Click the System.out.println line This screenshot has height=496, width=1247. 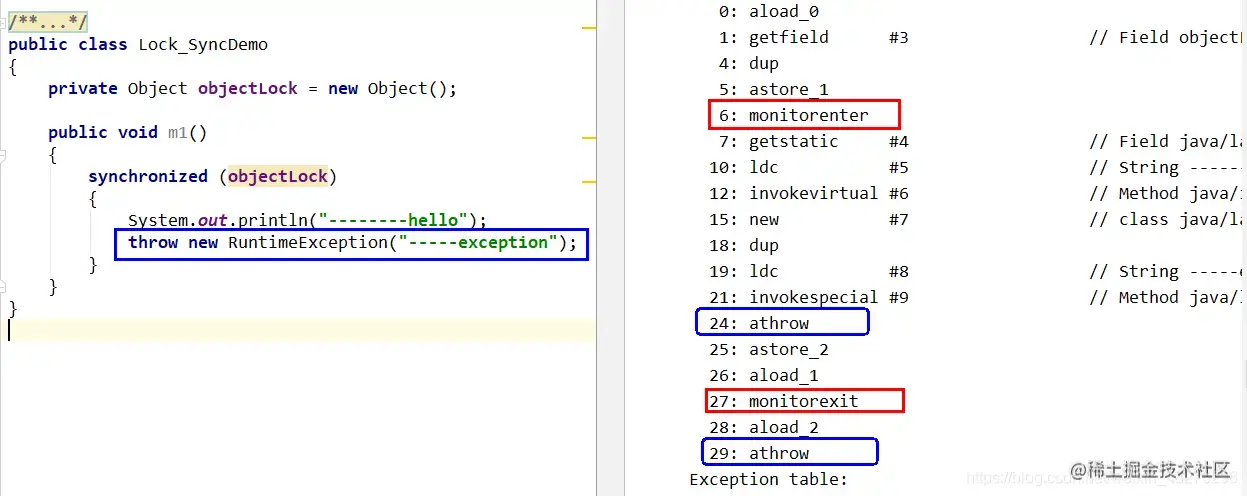(x=307, y=220)
